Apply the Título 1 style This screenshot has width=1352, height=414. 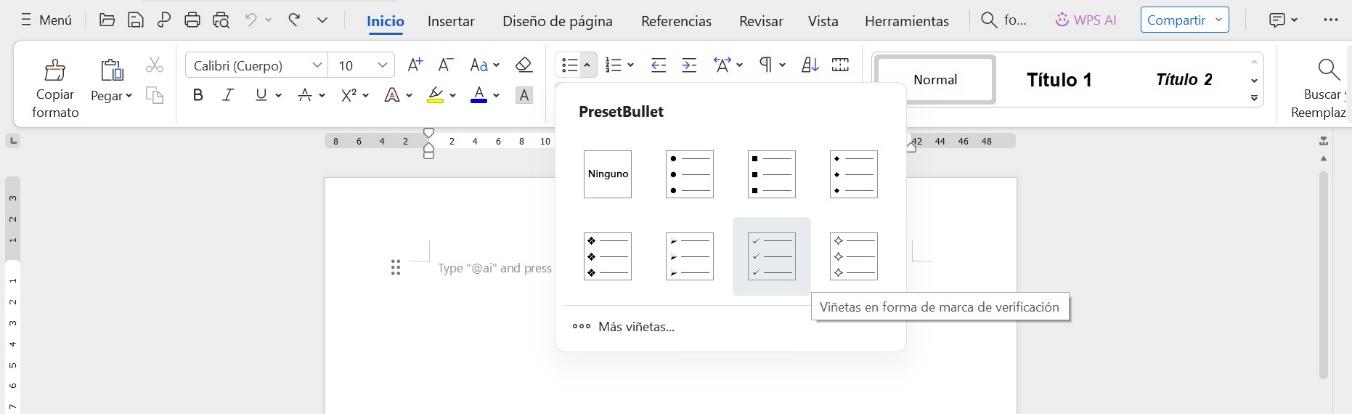[x=1059, y=80]
